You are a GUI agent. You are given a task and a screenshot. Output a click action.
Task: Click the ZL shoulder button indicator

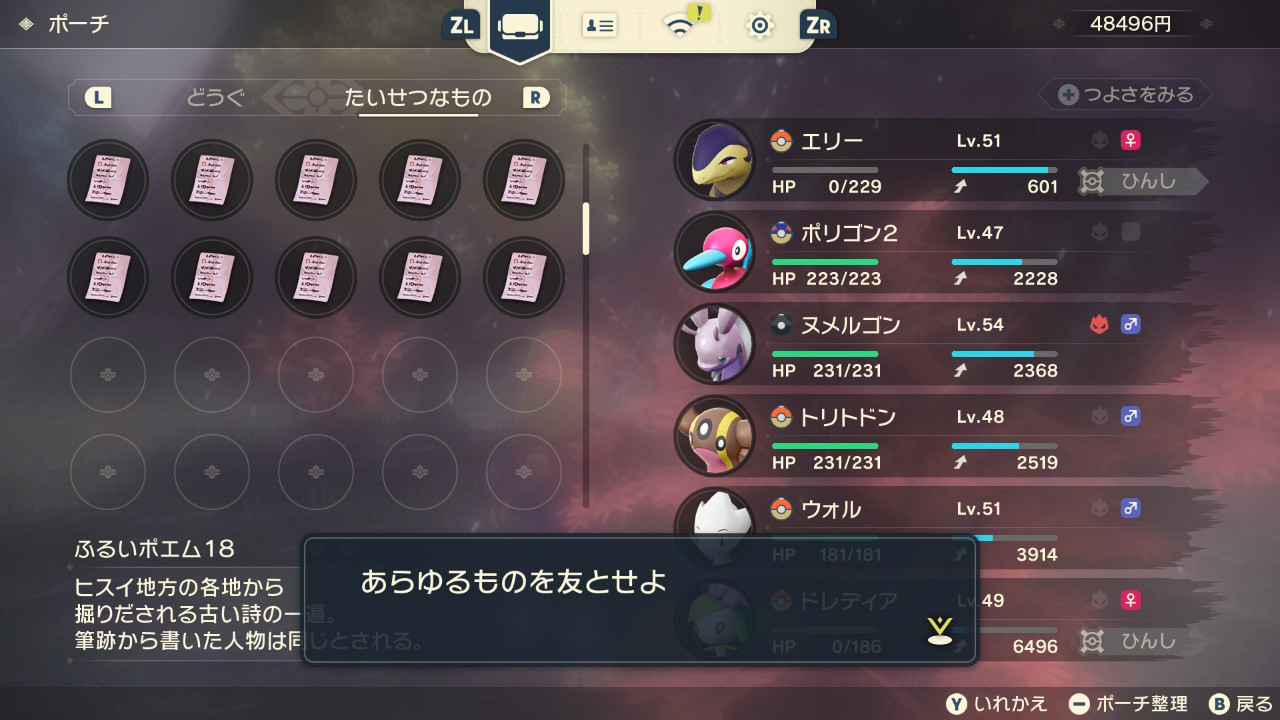(x=461, y=26)
